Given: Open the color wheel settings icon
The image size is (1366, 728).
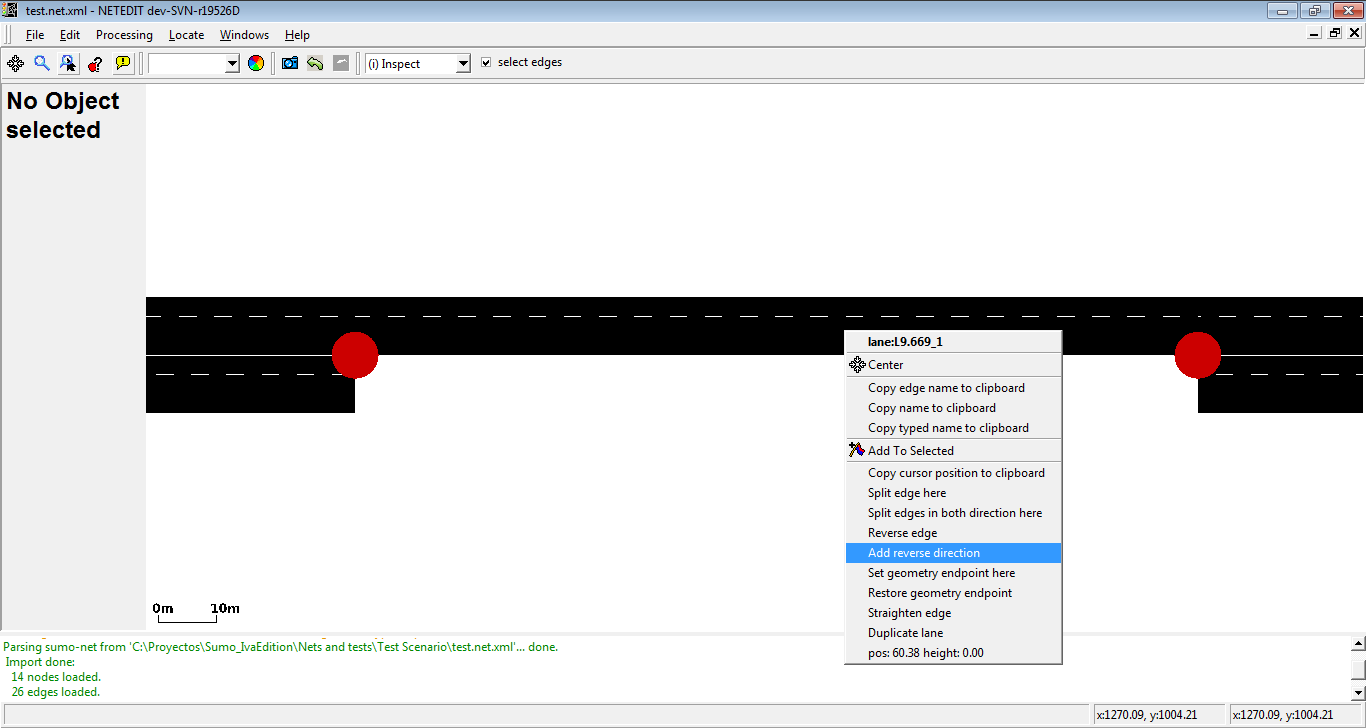Looking at the screenshot, I should pos(256,63).
